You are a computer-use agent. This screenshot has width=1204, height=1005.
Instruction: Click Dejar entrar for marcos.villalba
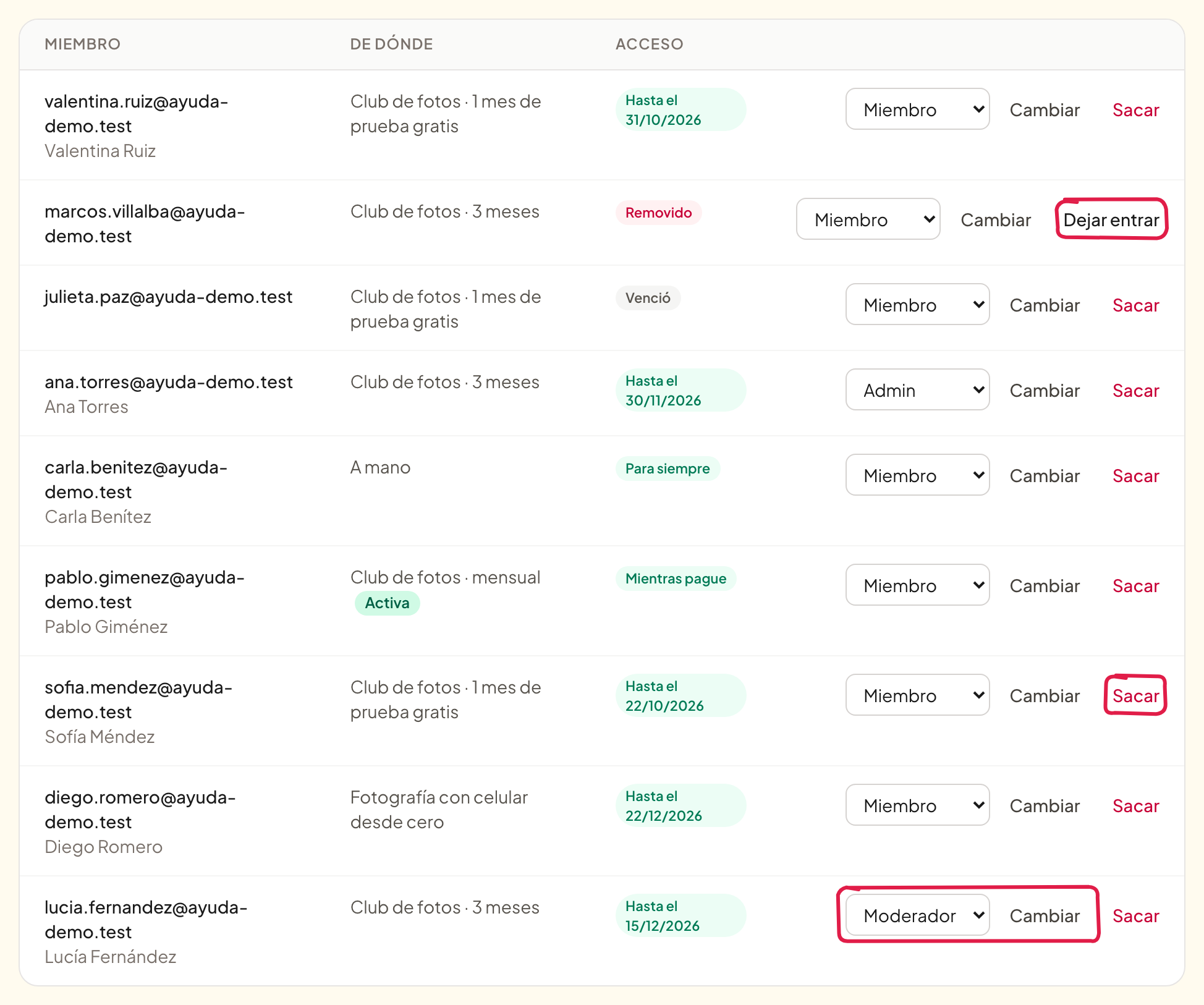point(1111,220)
